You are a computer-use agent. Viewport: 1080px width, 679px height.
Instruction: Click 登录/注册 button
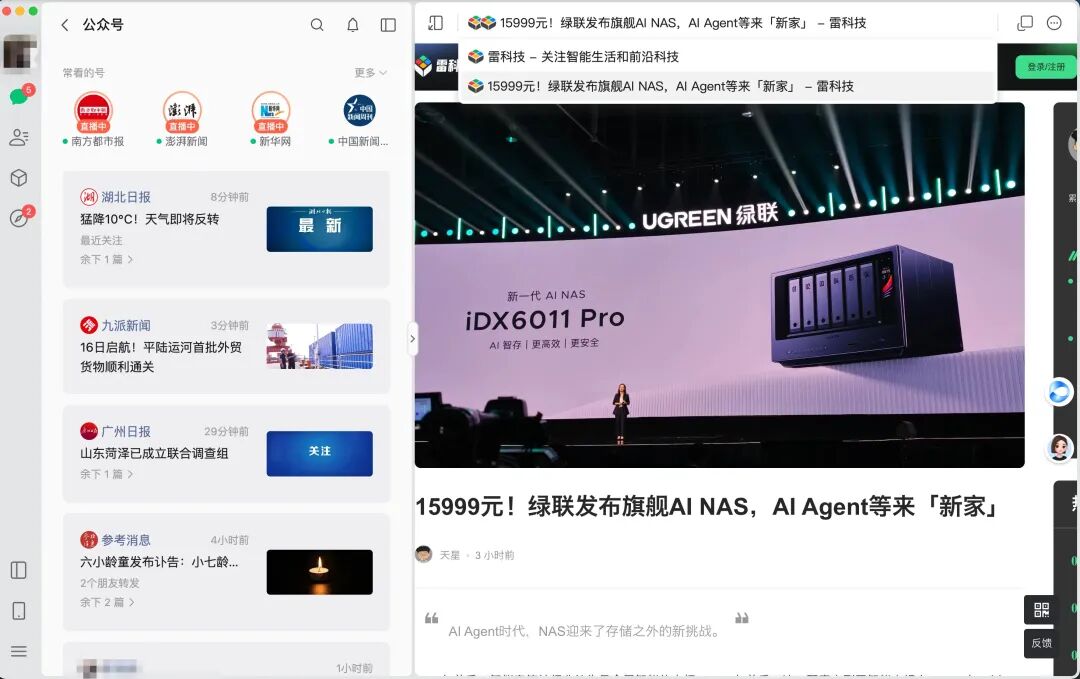tap(1046, 67)
